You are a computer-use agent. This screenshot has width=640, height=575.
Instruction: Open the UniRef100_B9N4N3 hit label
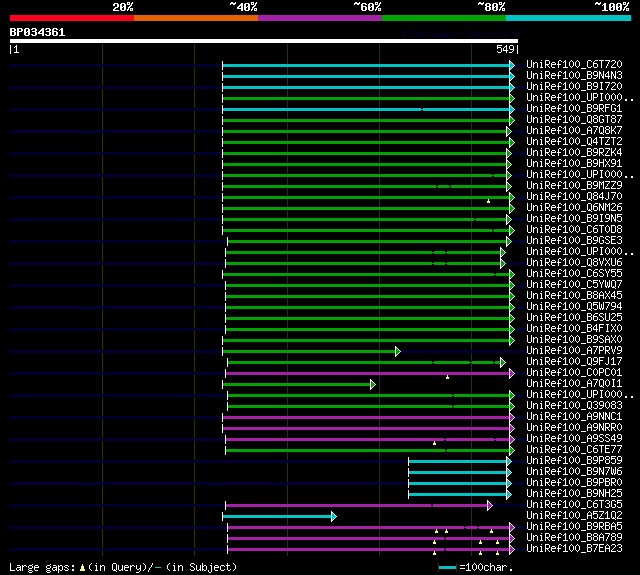tap(574, 75)
